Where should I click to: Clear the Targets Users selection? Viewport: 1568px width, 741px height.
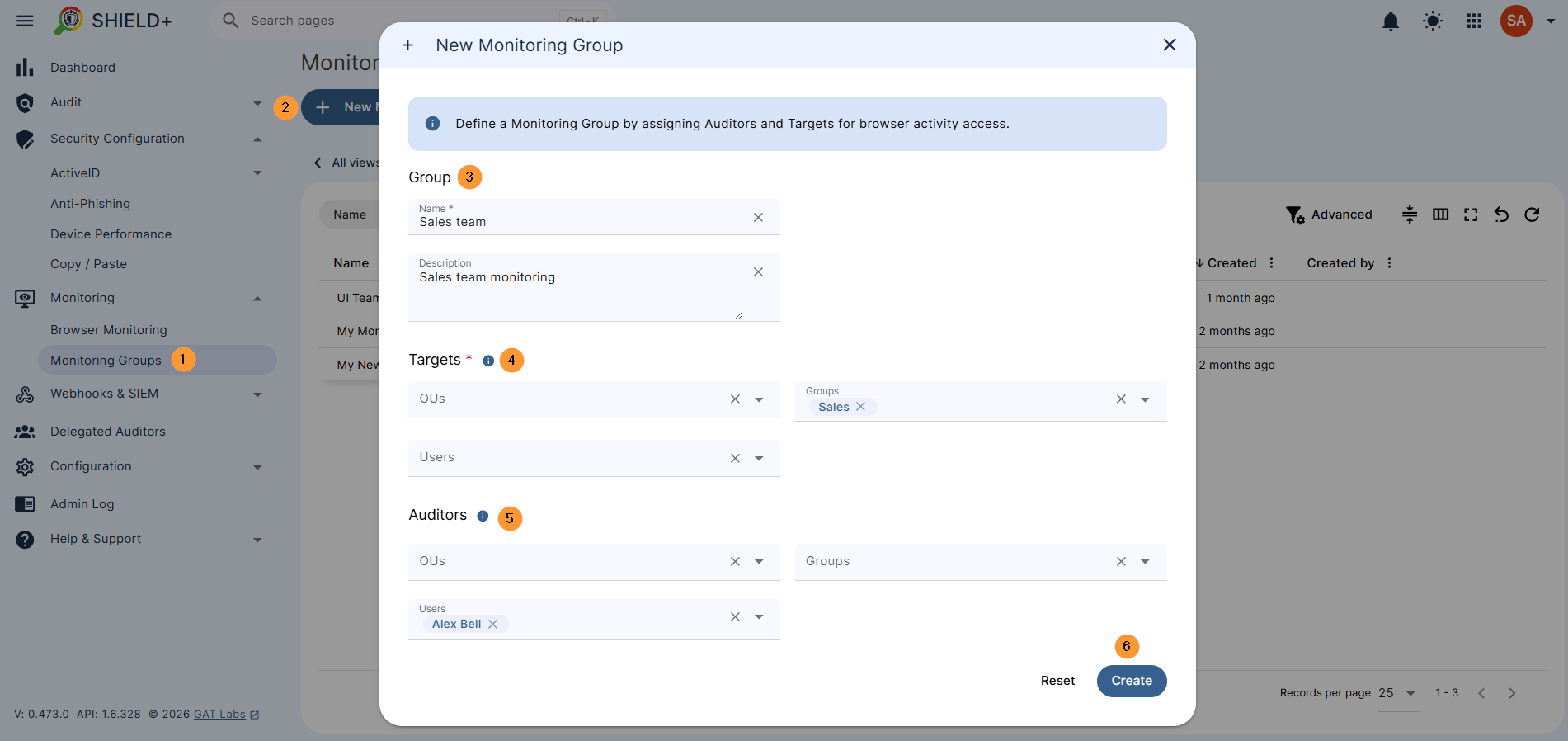(x=735, y=458)
